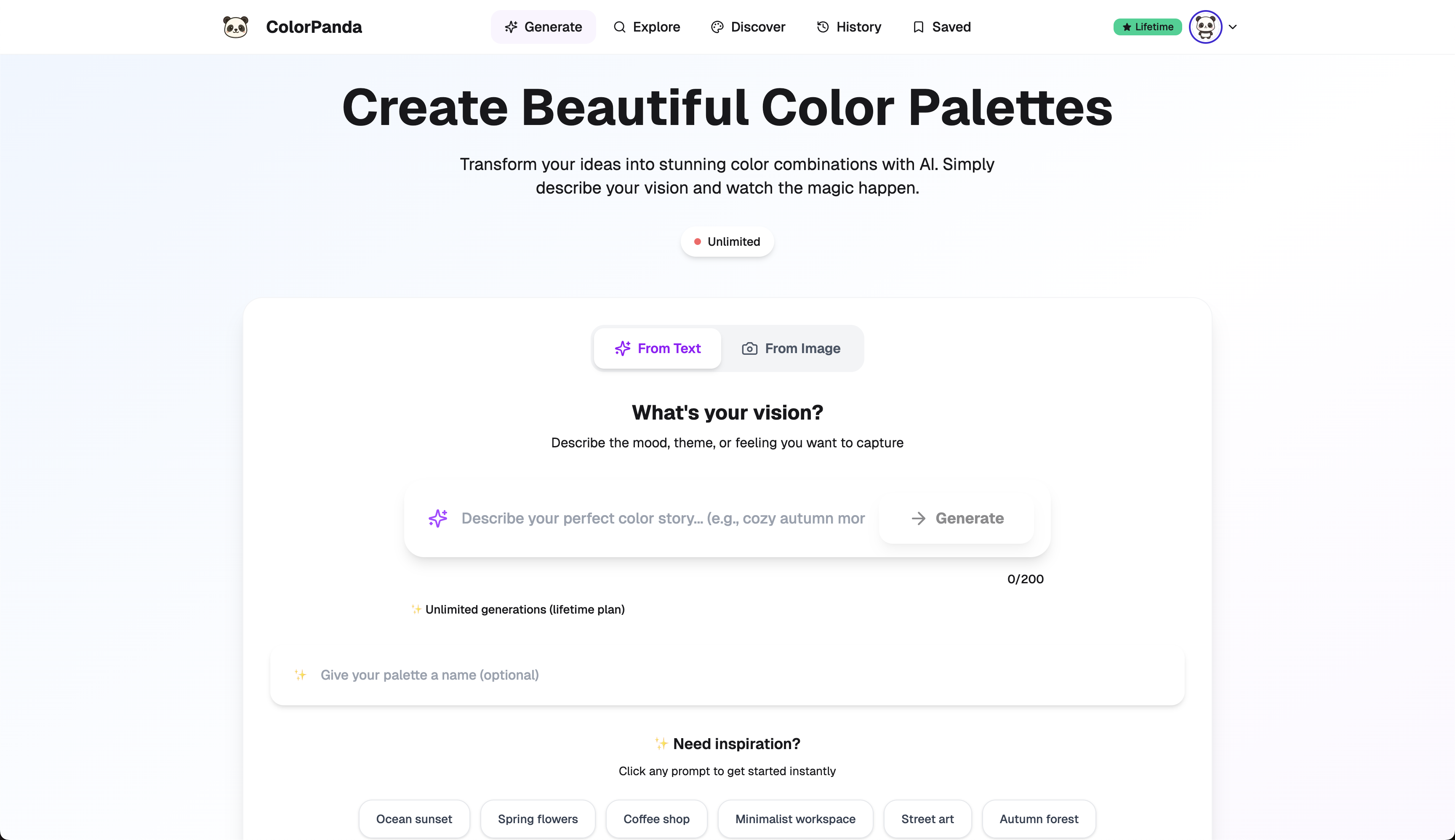Click the ColorPanda panda logo

point(235,27)
